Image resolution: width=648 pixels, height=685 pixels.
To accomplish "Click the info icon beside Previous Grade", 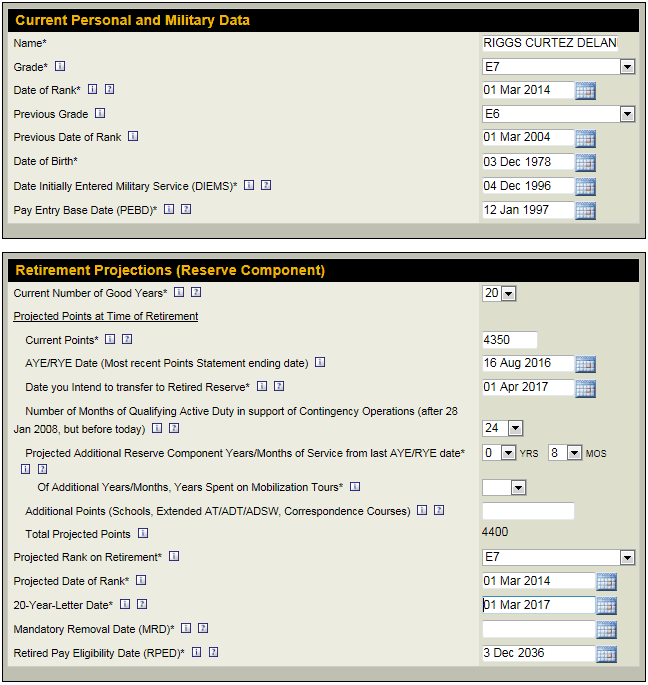I will point(99,114).
